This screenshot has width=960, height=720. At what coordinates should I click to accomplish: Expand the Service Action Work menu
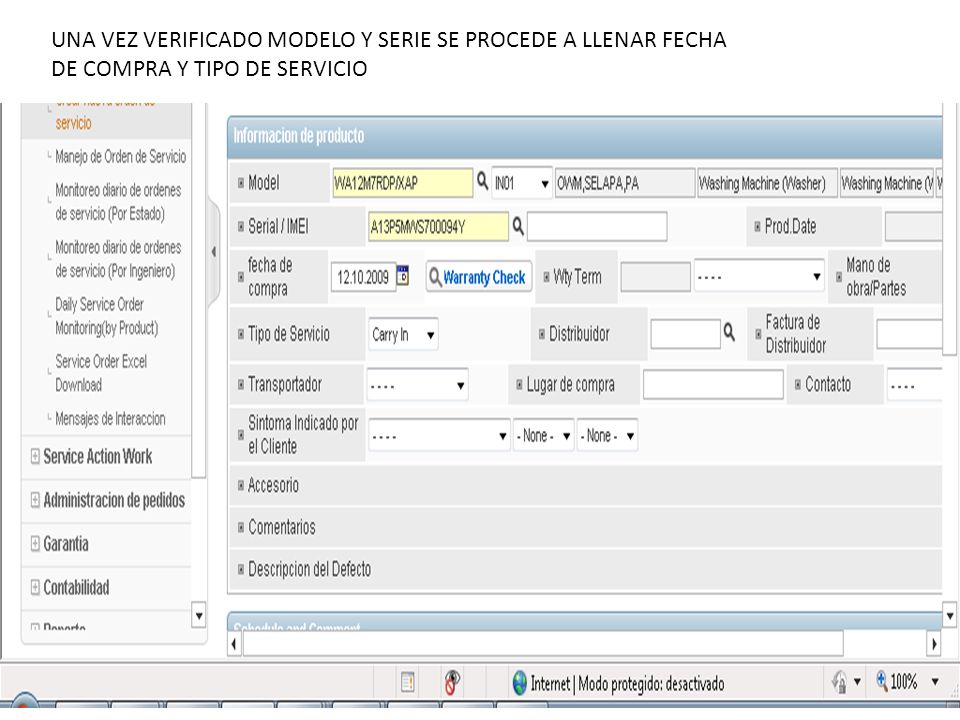[97, 456]
